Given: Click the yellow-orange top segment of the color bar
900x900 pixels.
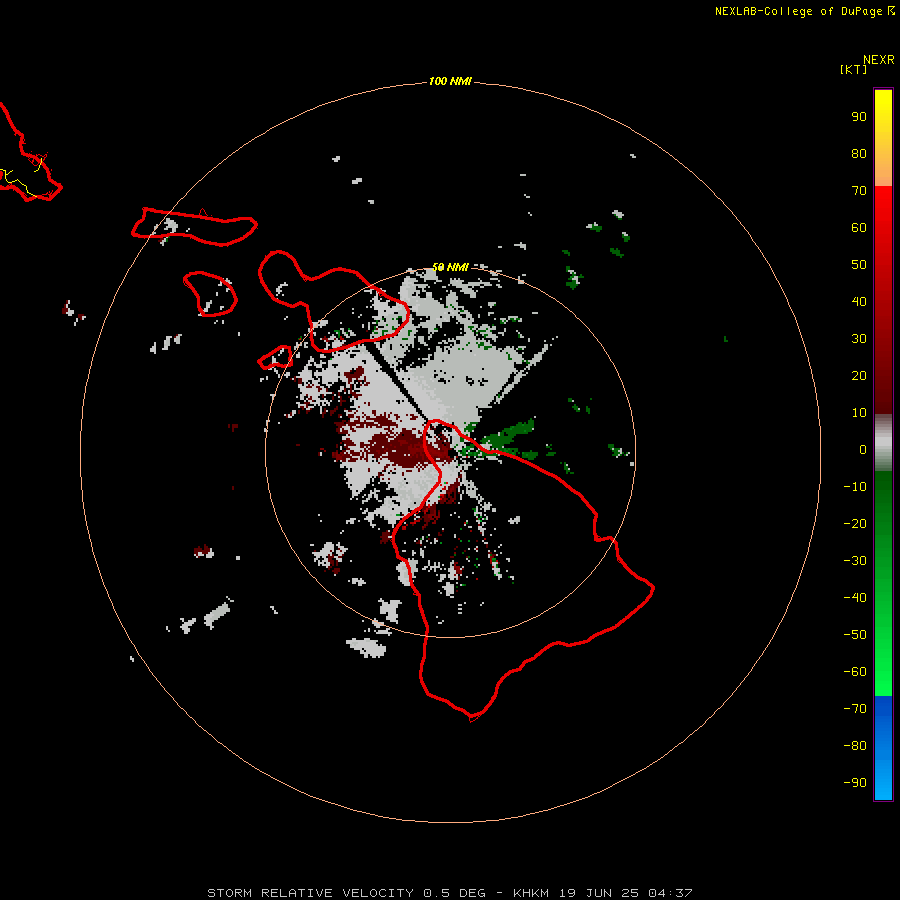Looking at the screenshot, I should (883, 138).
